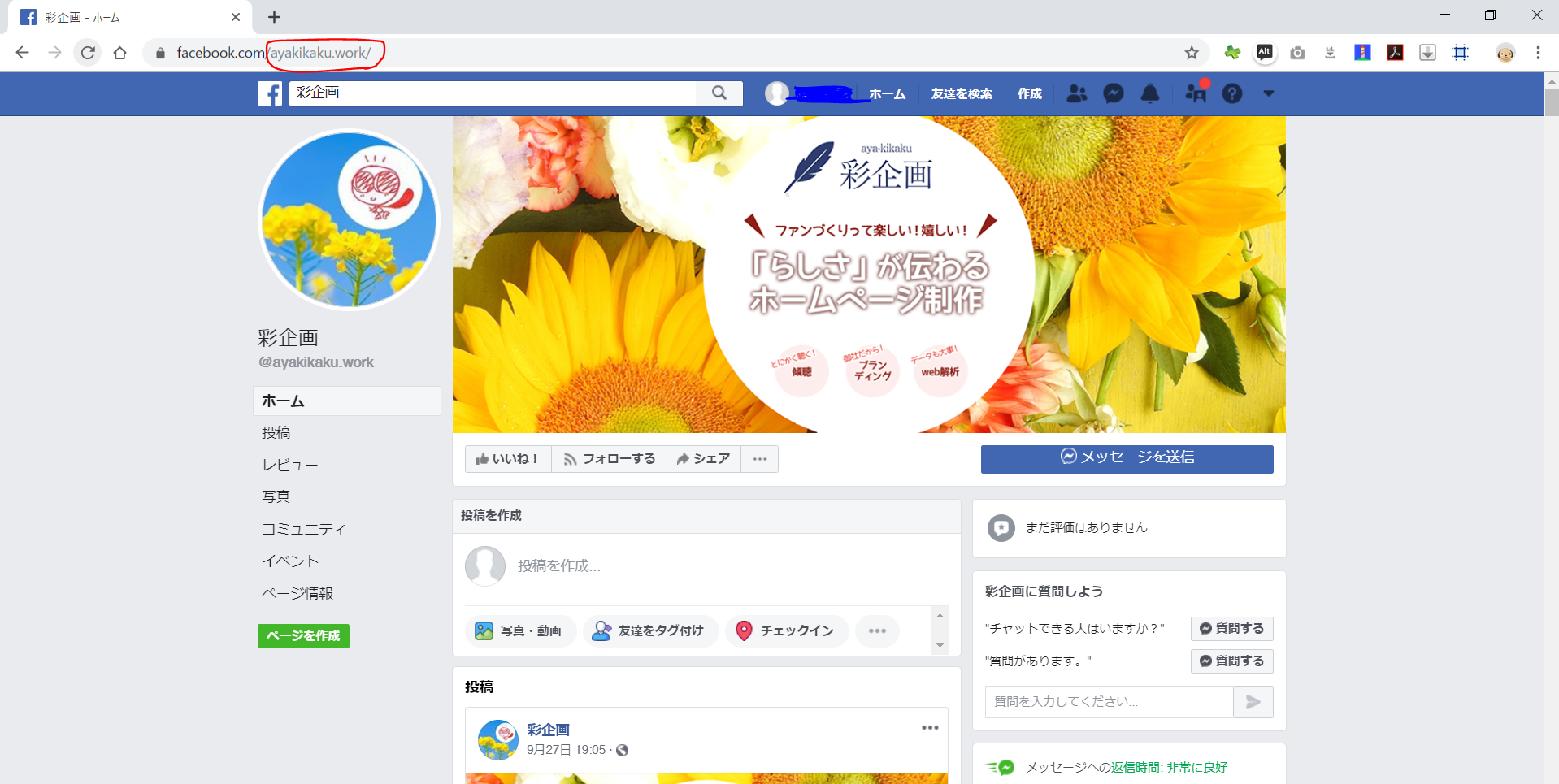Like the page with いいね！ button
Viewport: 1559px width, 784px height.
pos(508,459)
